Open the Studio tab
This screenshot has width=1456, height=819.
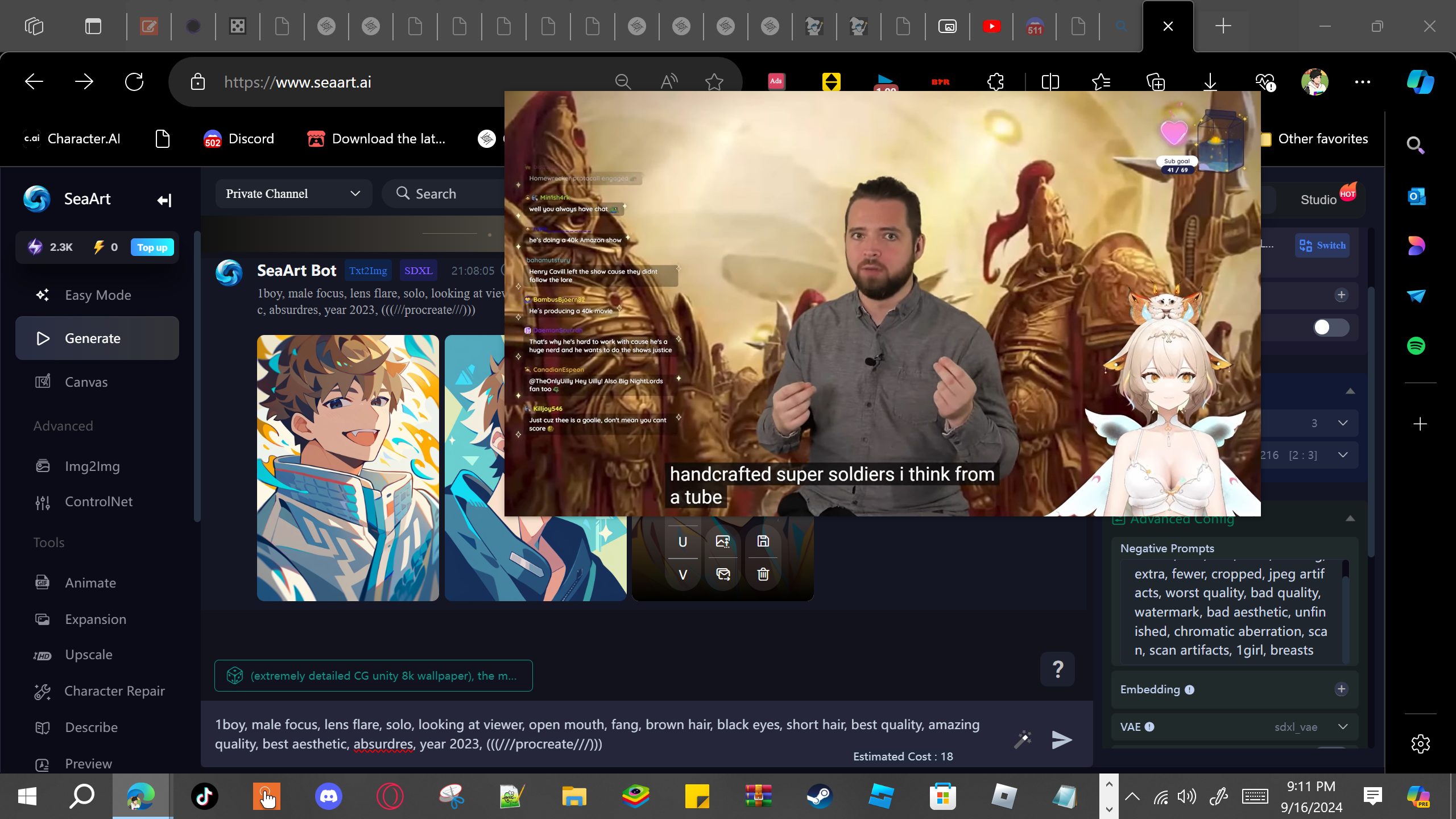tap(1318, 200)
